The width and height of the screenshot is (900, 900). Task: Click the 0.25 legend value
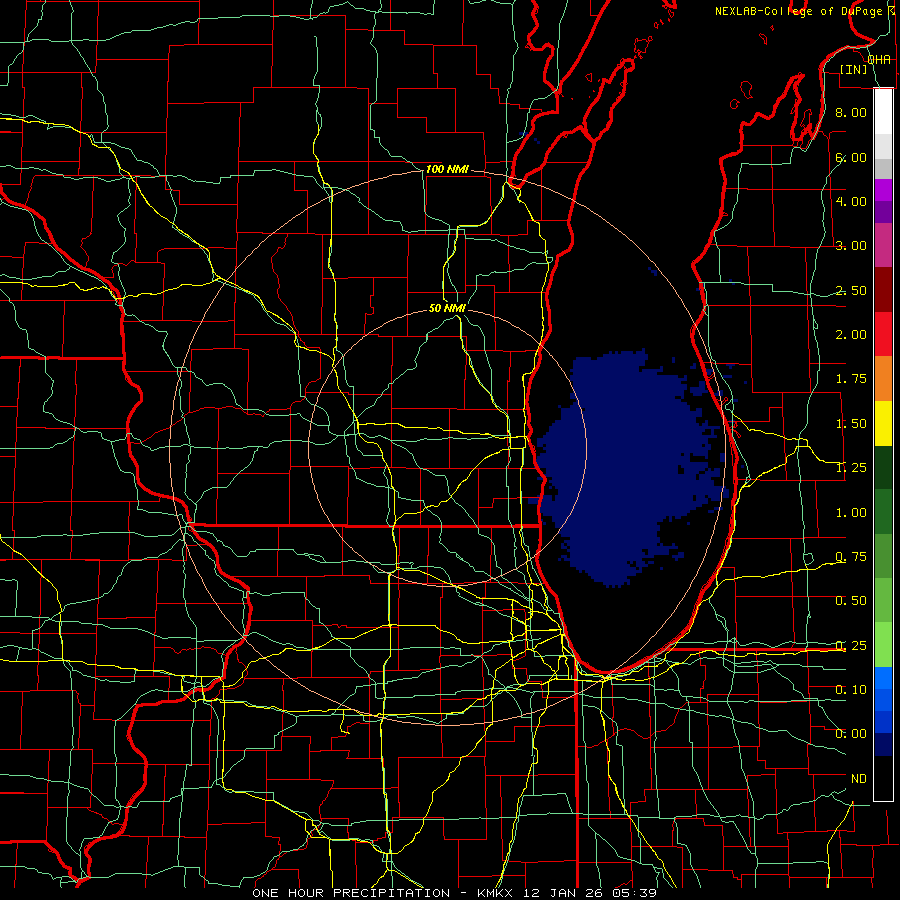pos(851,646)
